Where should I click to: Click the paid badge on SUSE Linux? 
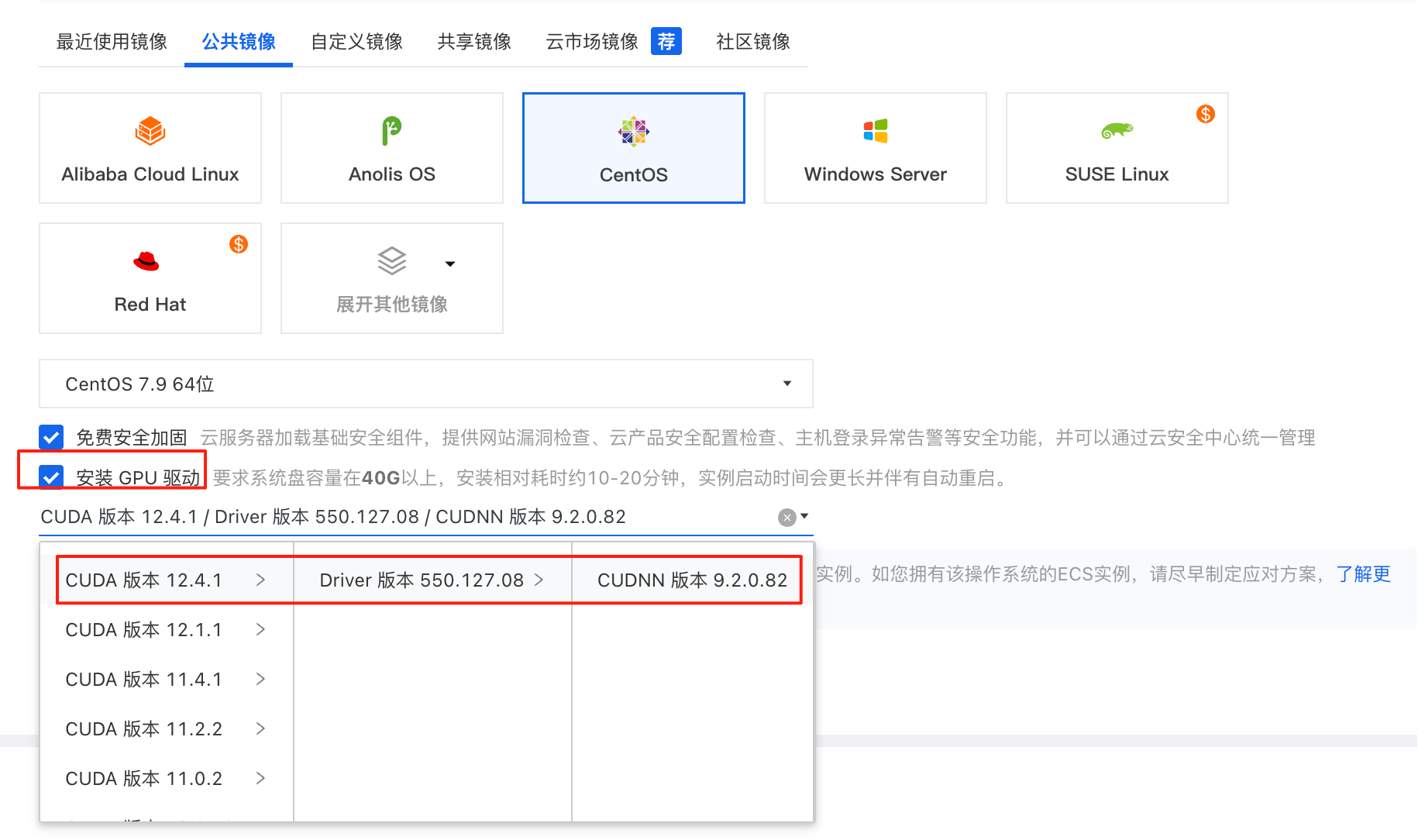pos(1206,114)
